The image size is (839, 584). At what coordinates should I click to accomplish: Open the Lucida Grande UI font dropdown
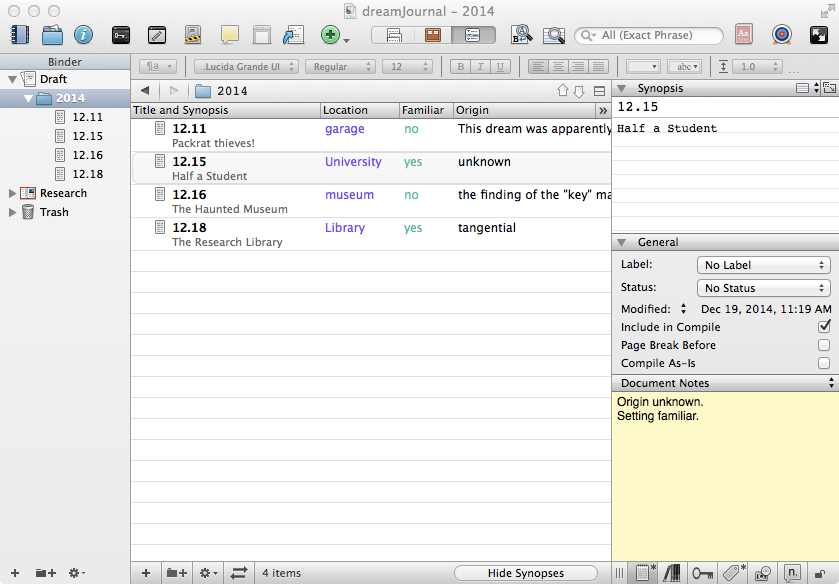(x=246, y=66)
